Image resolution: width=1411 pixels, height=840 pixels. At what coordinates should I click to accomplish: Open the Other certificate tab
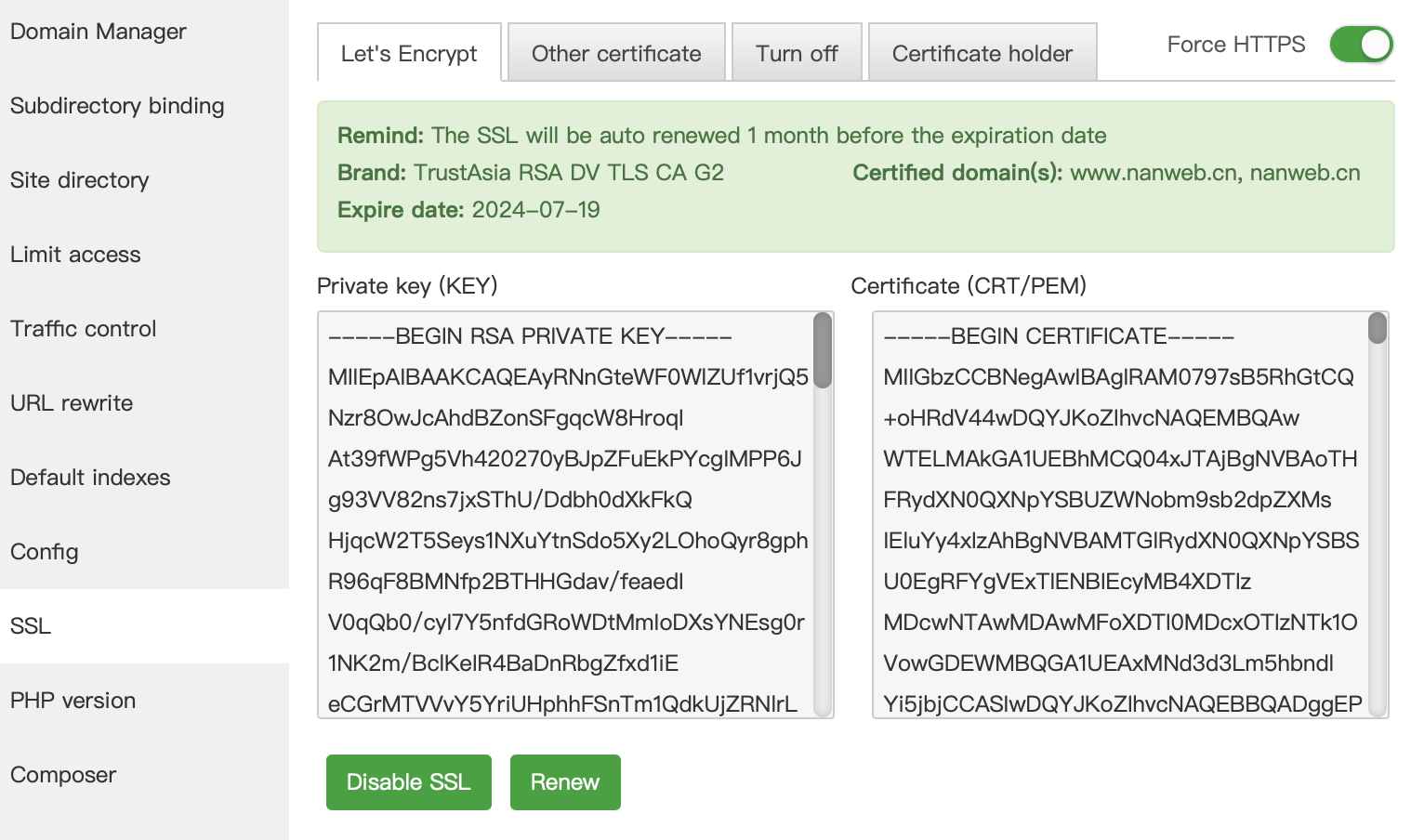tap(616, 54)
